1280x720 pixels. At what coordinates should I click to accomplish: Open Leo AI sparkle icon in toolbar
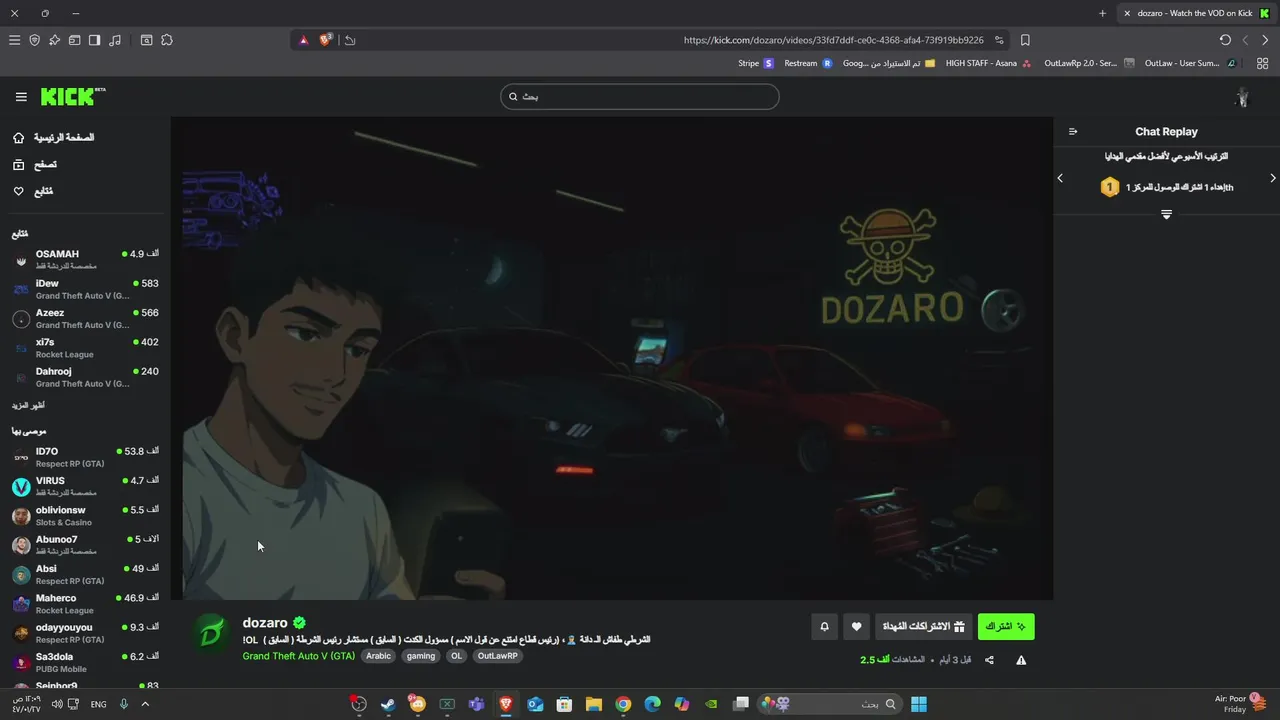[x=54, y=40]
